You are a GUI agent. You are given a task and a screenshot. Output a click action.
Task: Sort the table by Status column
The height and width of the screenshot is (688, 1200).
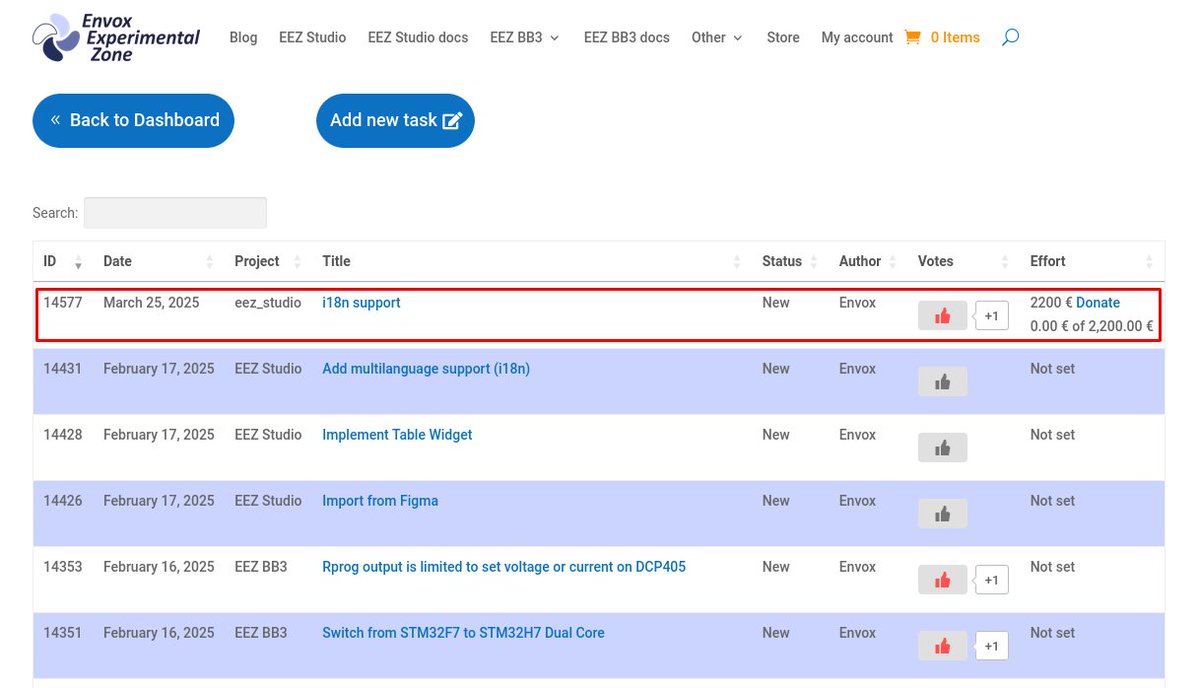(790, 261)
